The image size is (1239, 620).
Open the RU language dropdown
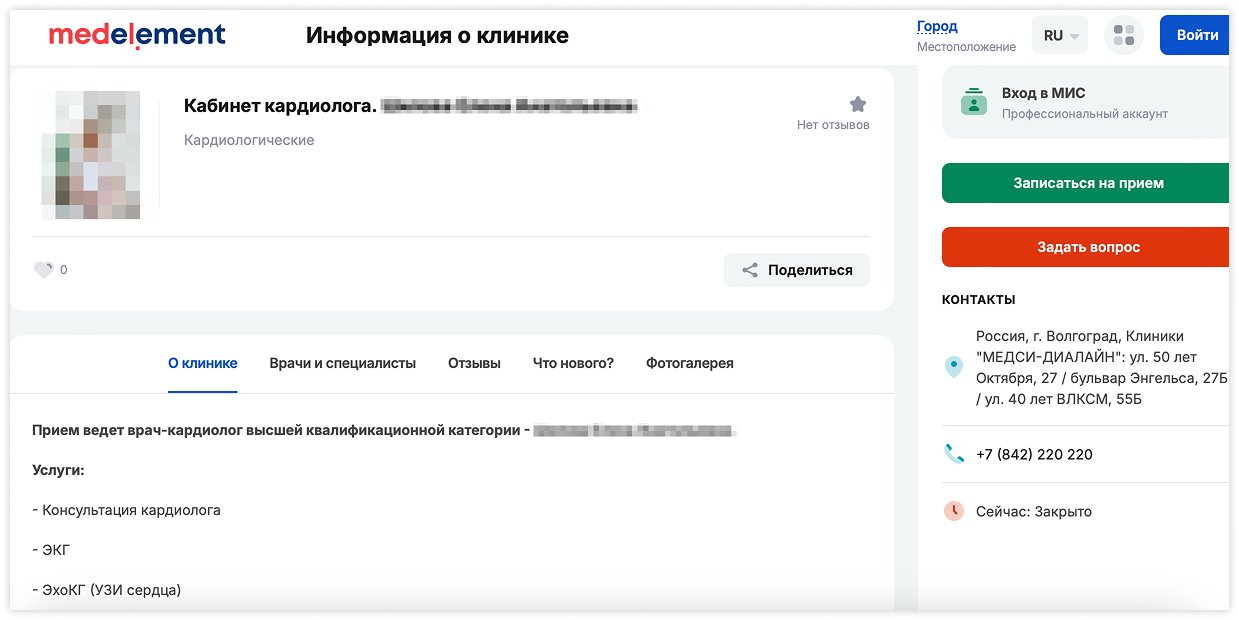(x=1059, y=34)
